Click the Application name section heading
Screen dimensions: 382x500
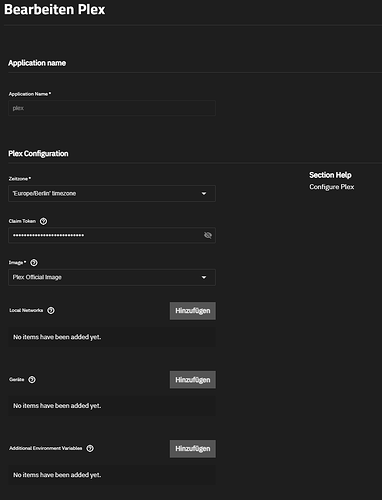click(37, 63)
